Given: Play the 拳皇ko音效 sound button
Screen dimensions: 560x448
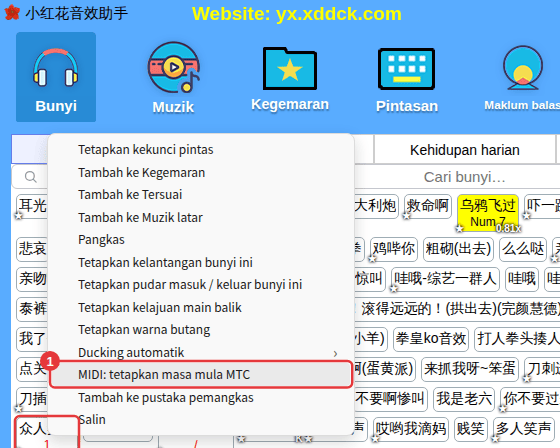Looking at the screenshot, I should [430, 338].
